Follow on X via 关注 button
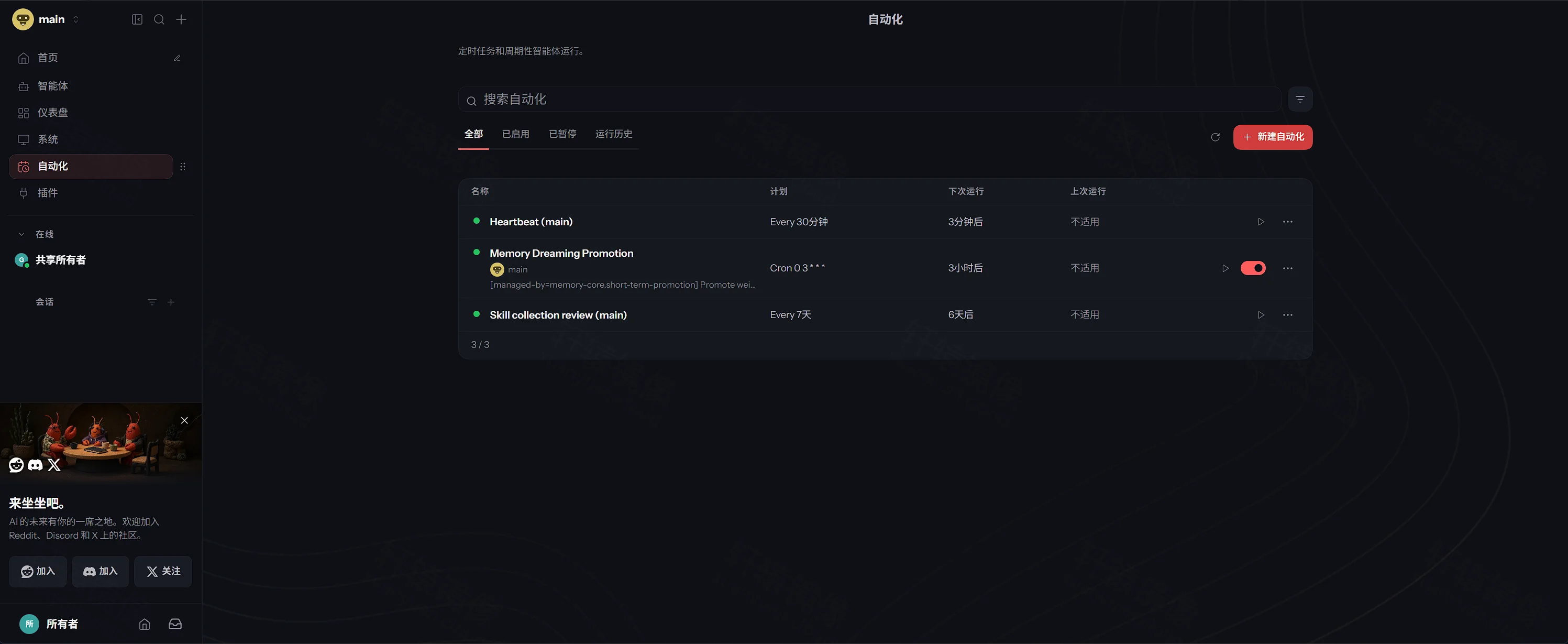1568x644 pixels. click(x=163, y=572)
